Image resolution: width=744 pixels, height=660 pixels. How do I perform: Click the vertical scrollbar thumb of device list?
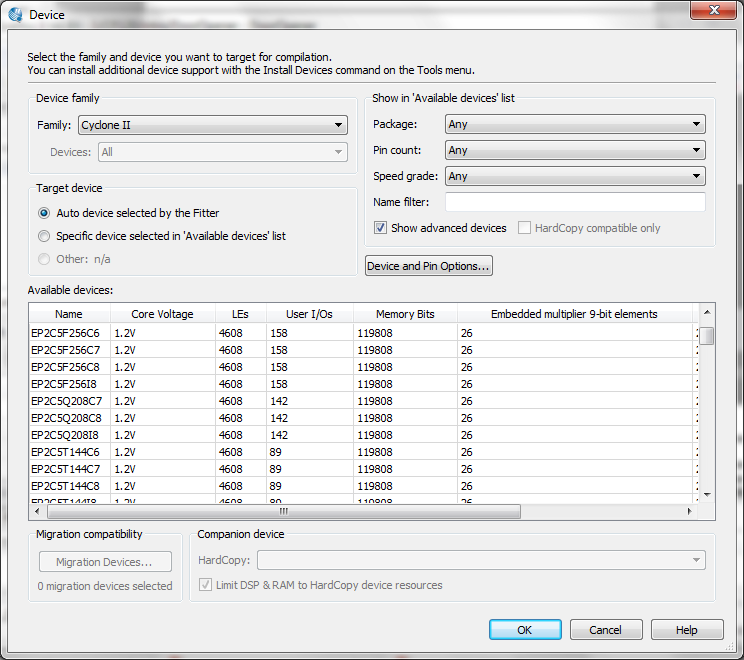coord(707,335)
